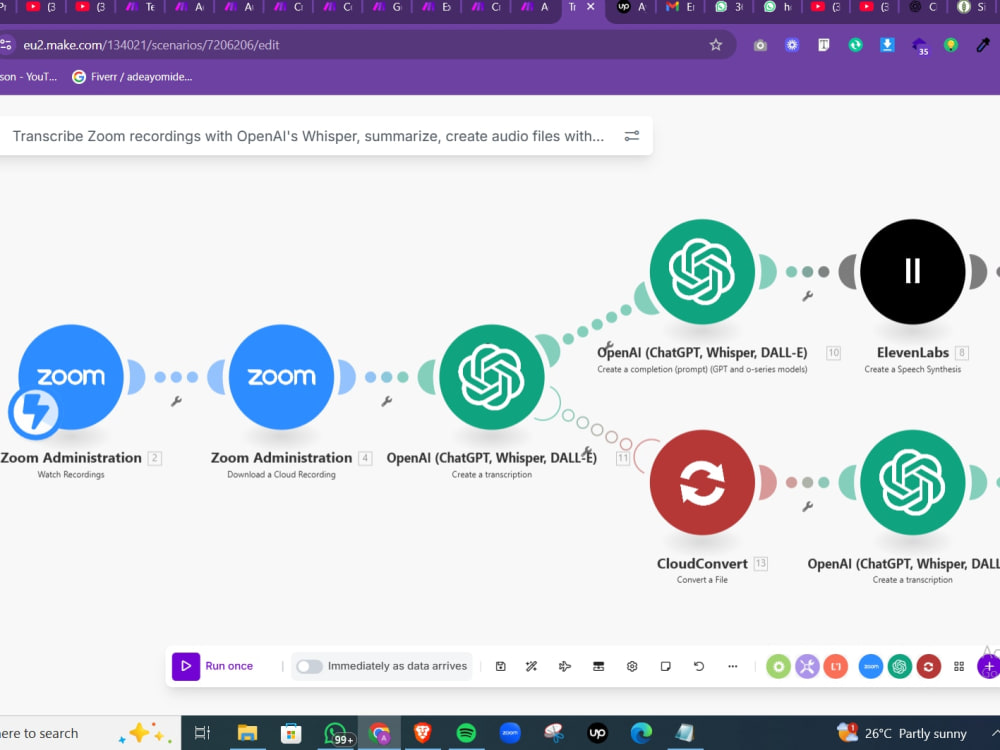Open File Explorer from the taskbar
1000x750 pixels.
(247, 733)
